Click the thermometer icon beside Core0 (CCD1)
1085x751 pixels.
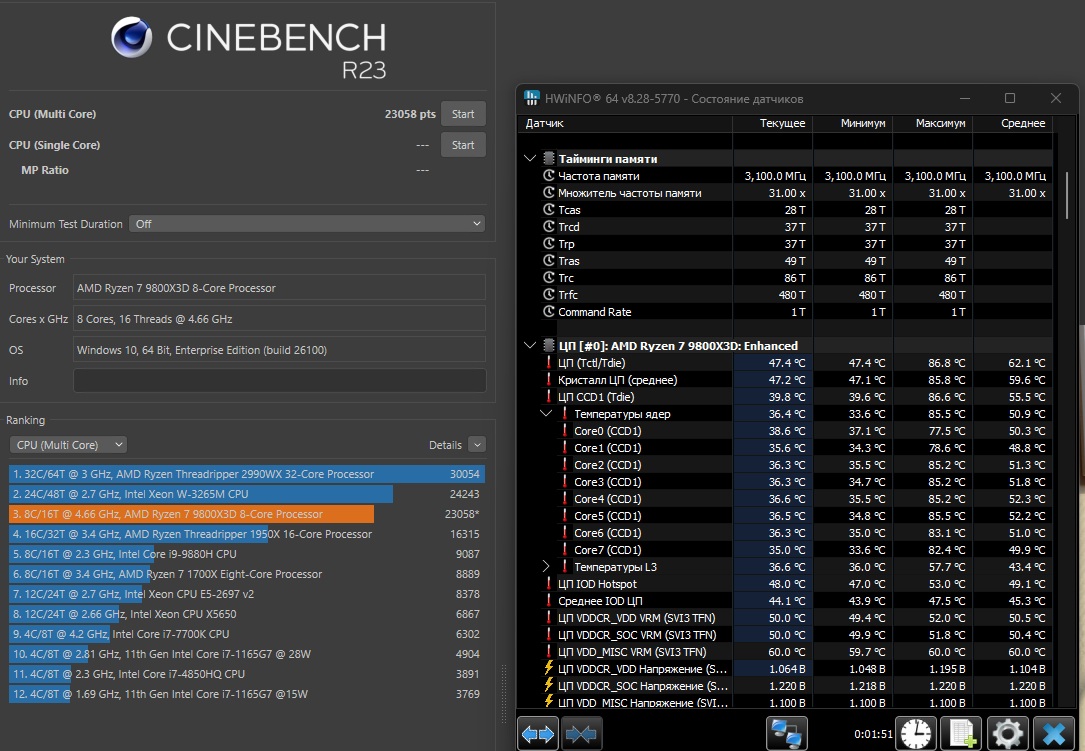click(x=565, y=431)
